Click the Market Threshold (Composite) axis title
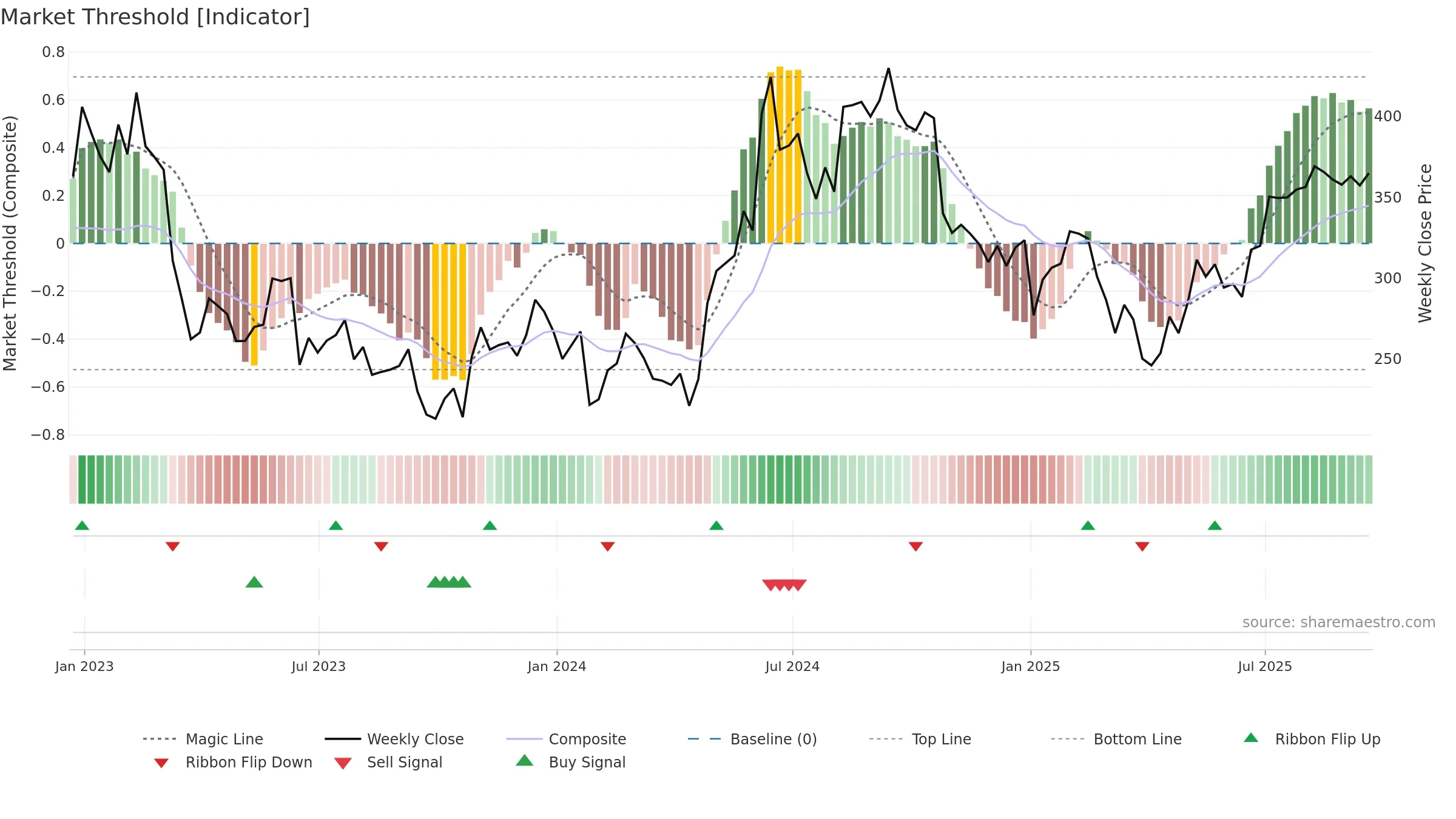 coord(10,243)
